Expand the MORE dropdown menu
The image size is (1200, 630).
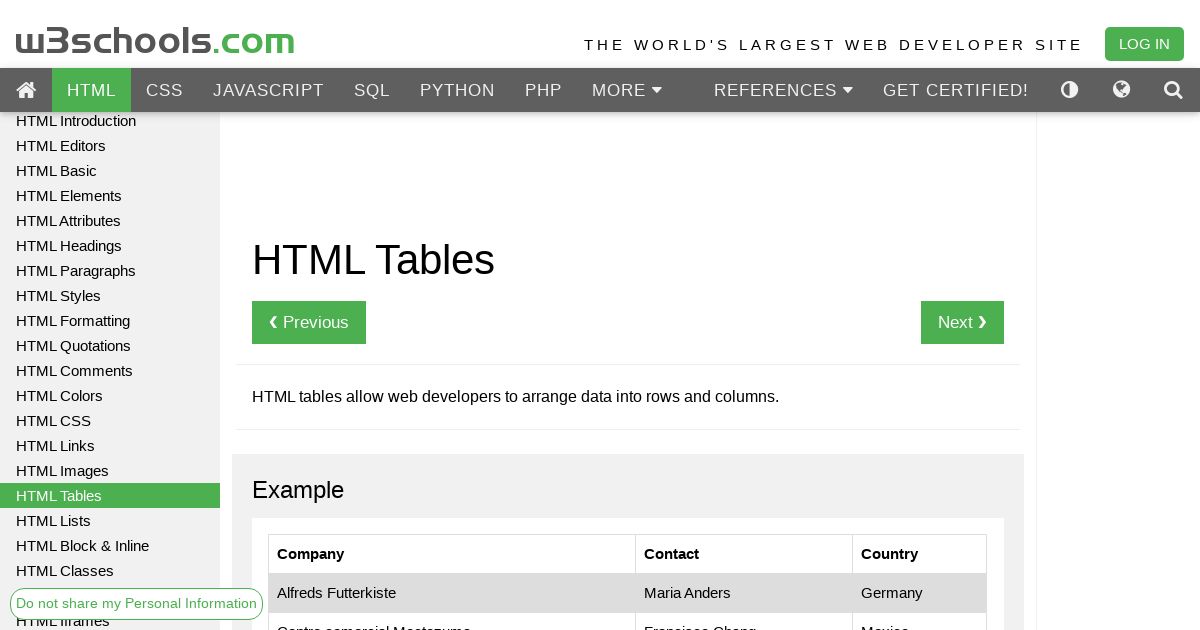(627, 90)
